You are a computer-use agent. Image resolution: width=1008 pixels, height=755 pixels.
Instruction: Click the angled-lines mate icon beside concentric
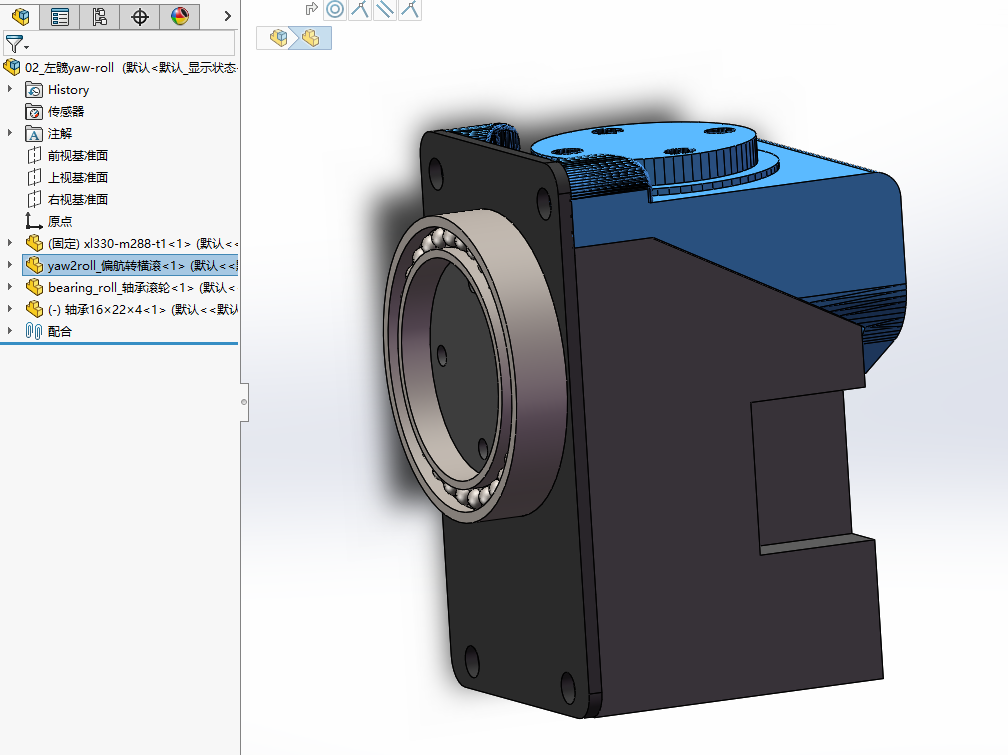(360, 9)
